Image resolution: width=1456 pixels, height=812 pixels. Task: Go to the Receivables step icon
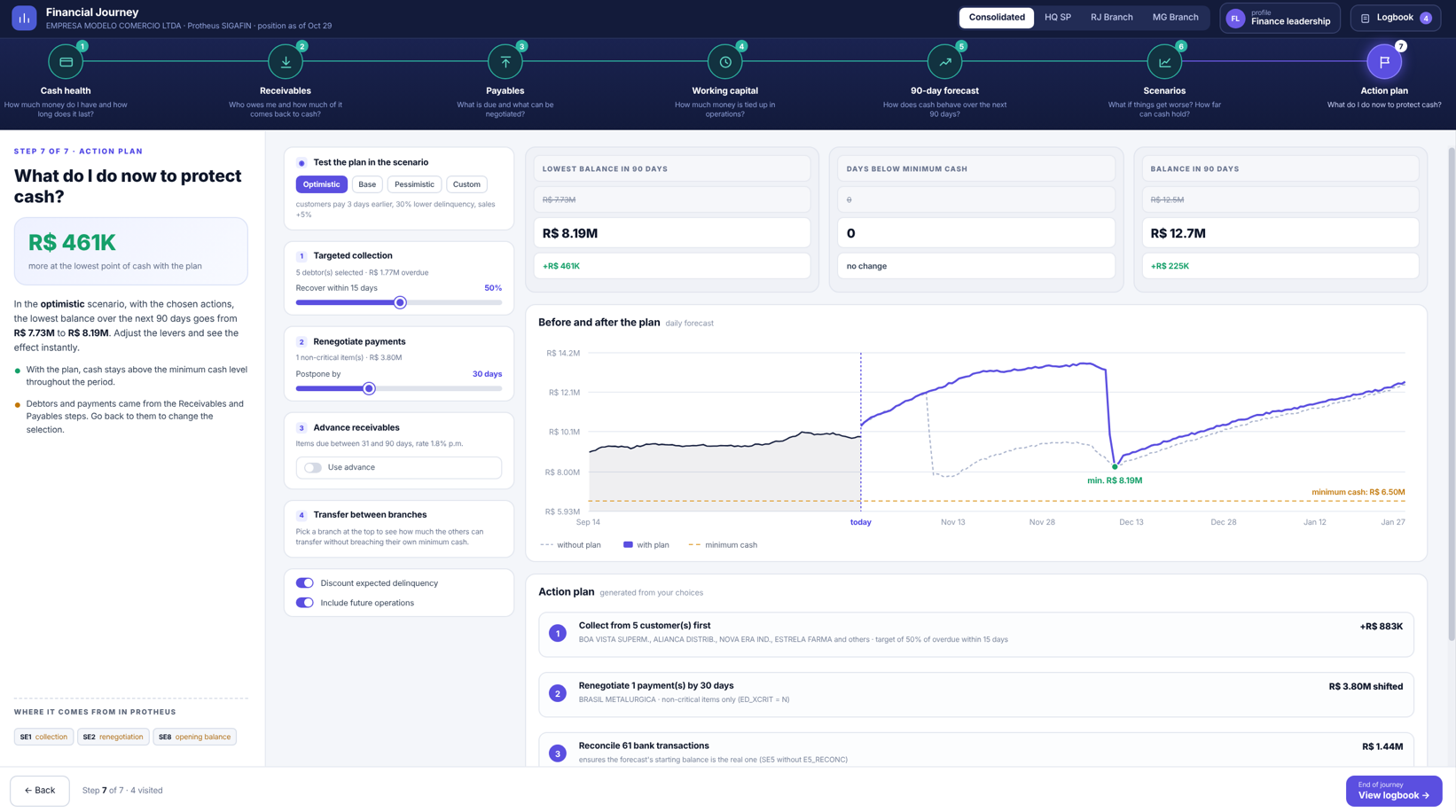pyautogui.click(x=286, y=62)
